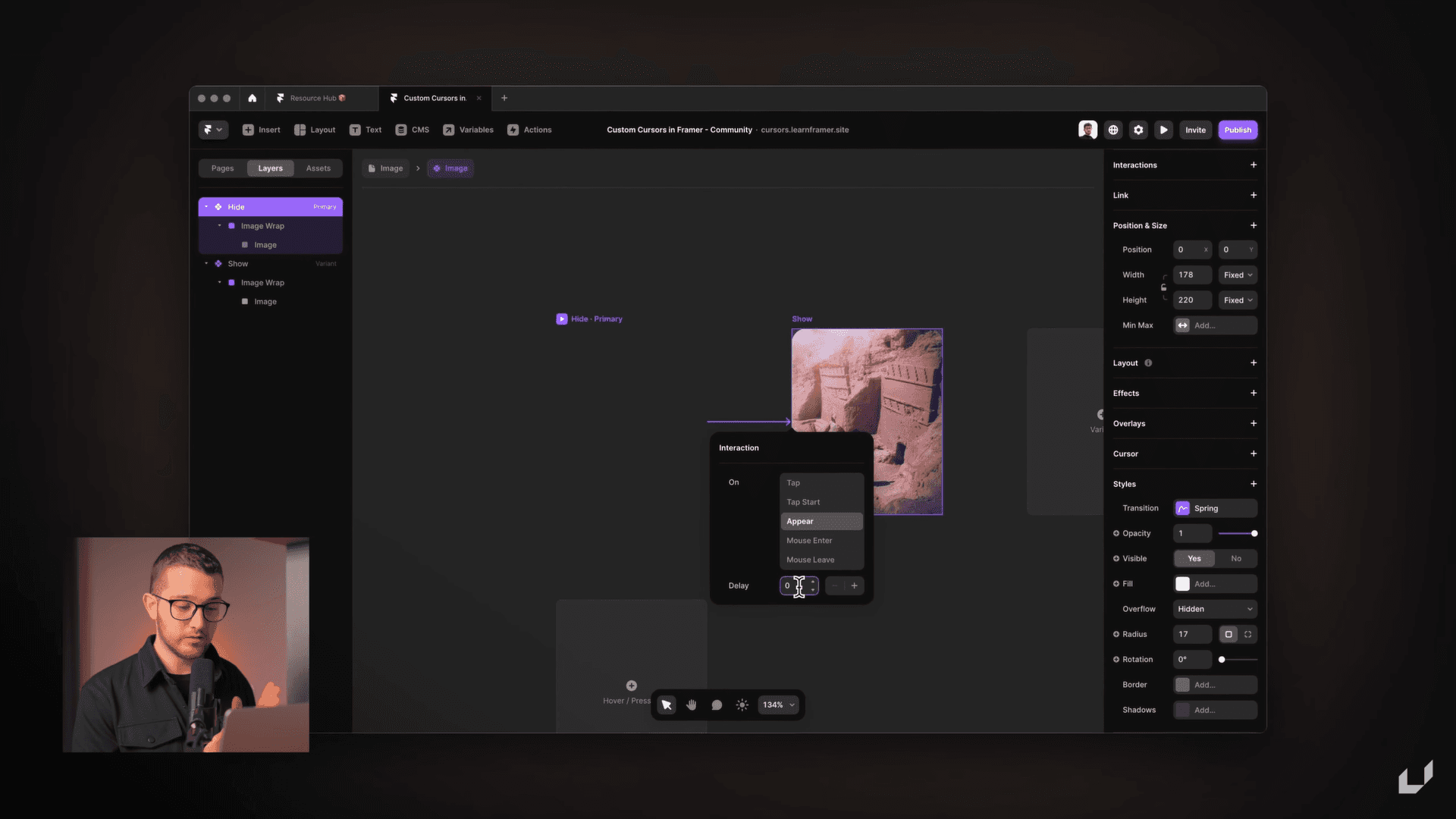Image resolution: width=1456 pixels, height=819 pixels.
Task: Choose Tap trigger option
Action: click(x=821, y=483)
